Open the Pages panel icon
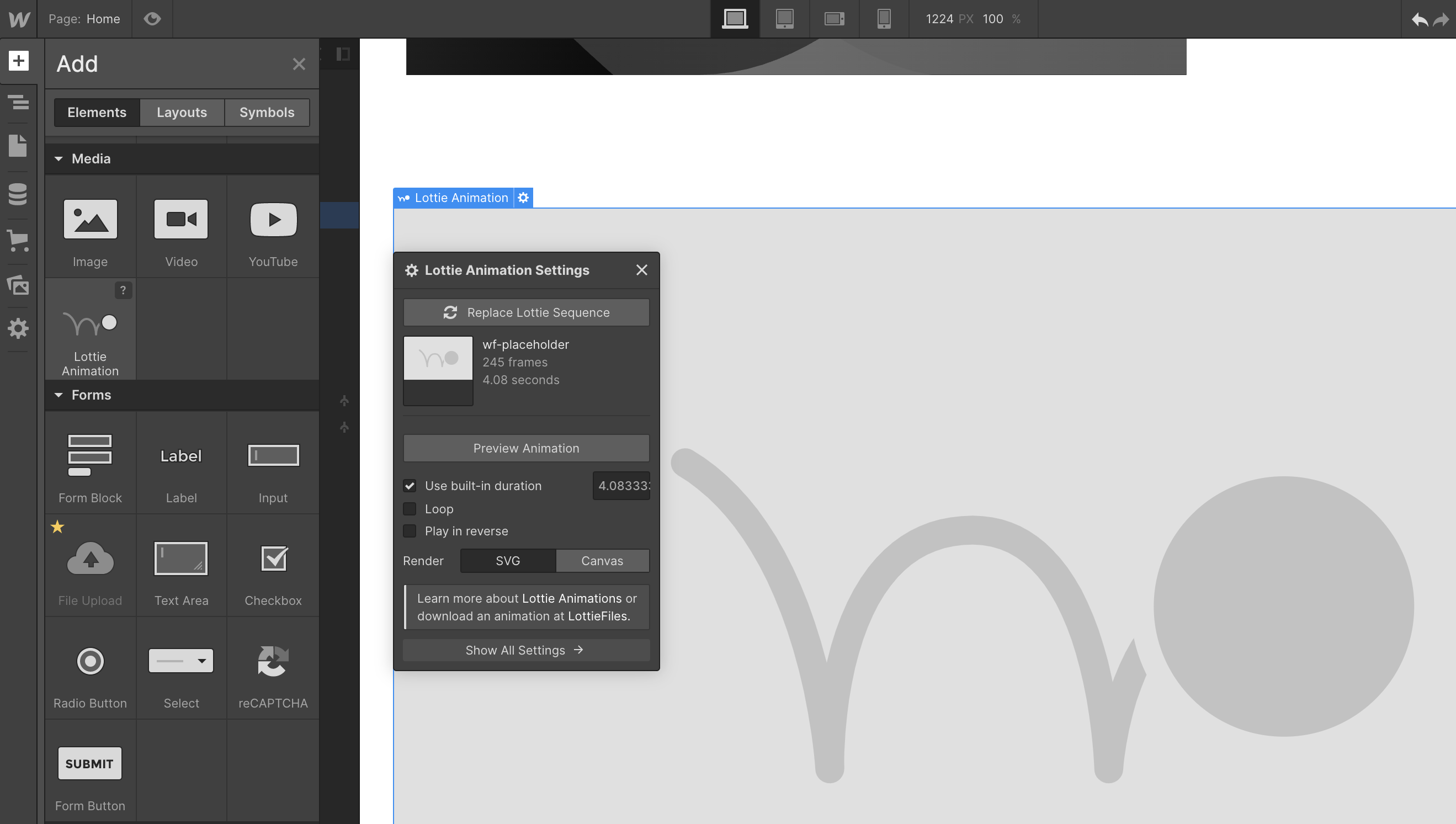The width and height of the screenshot is (1456, 824). (18, 146)
